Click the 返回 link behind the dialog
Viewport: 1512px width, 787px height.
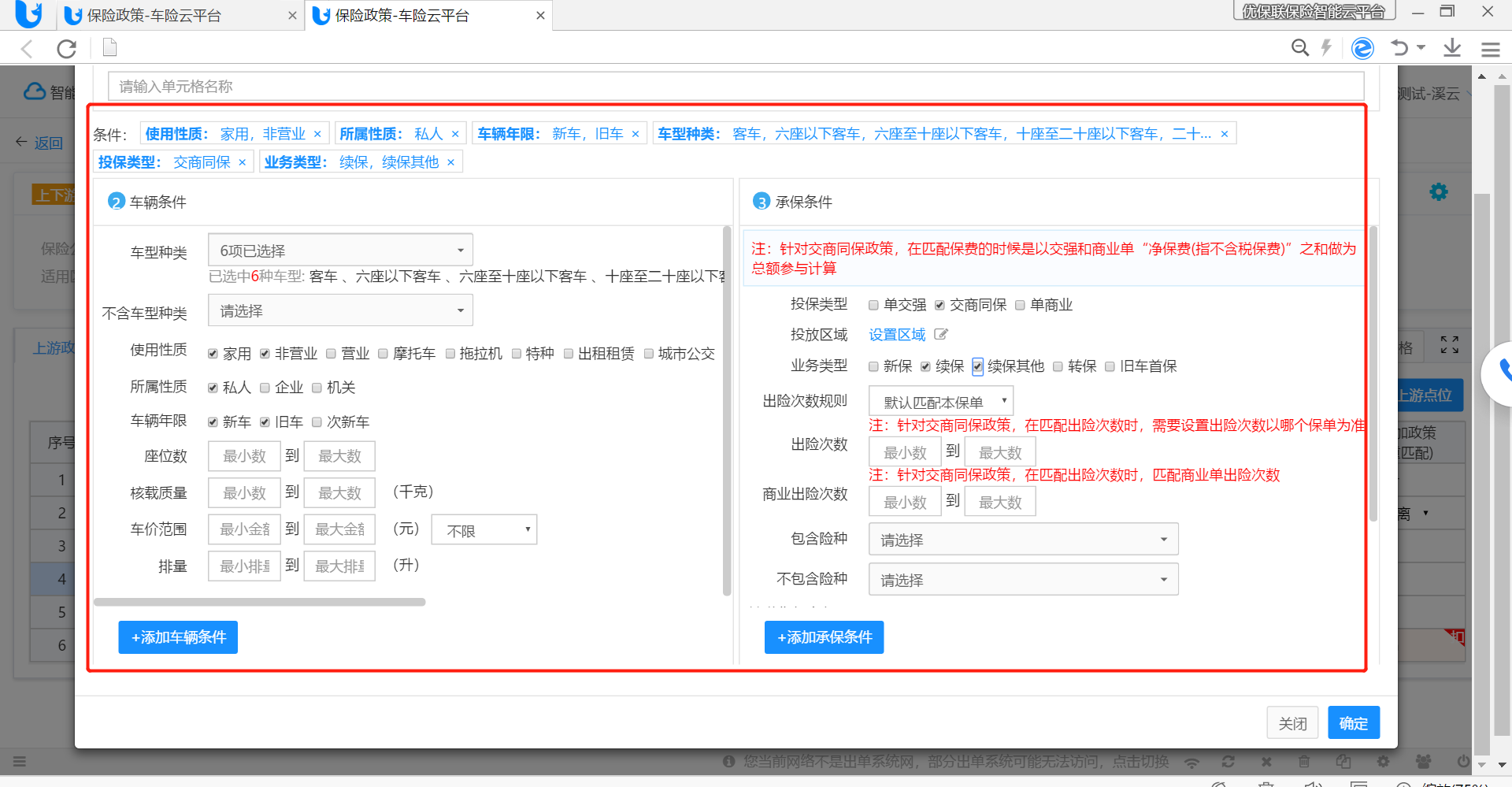[x=40, y=143]
